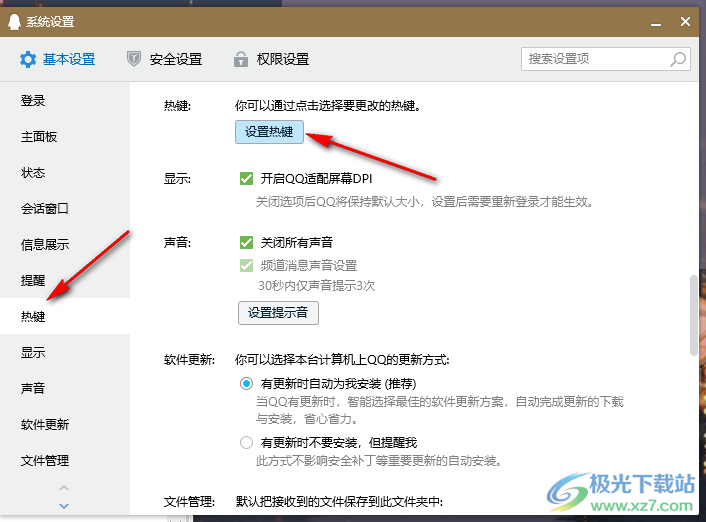Click the search magnifier icon
Screen dimensions: 706x522
click(x=678, y=59)
